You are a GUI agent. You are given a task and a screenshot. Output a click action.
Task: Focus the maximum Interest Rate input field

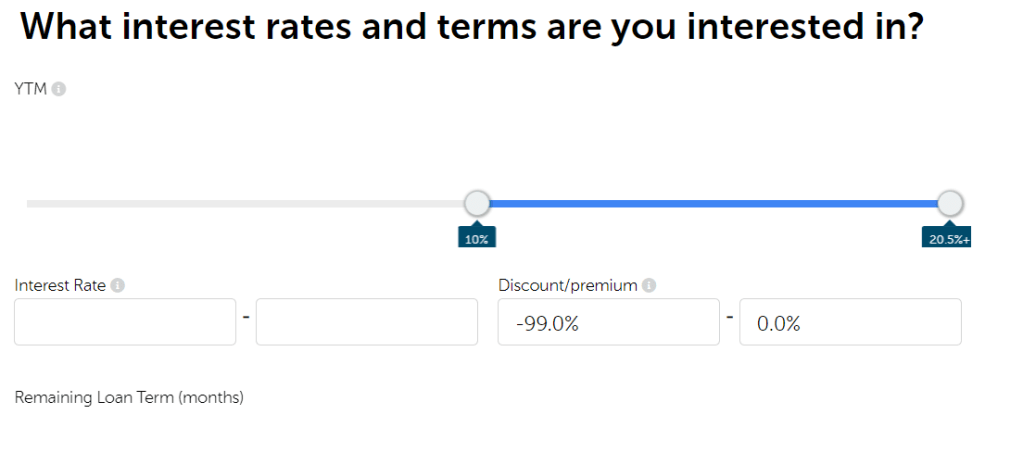click(367, 322)
